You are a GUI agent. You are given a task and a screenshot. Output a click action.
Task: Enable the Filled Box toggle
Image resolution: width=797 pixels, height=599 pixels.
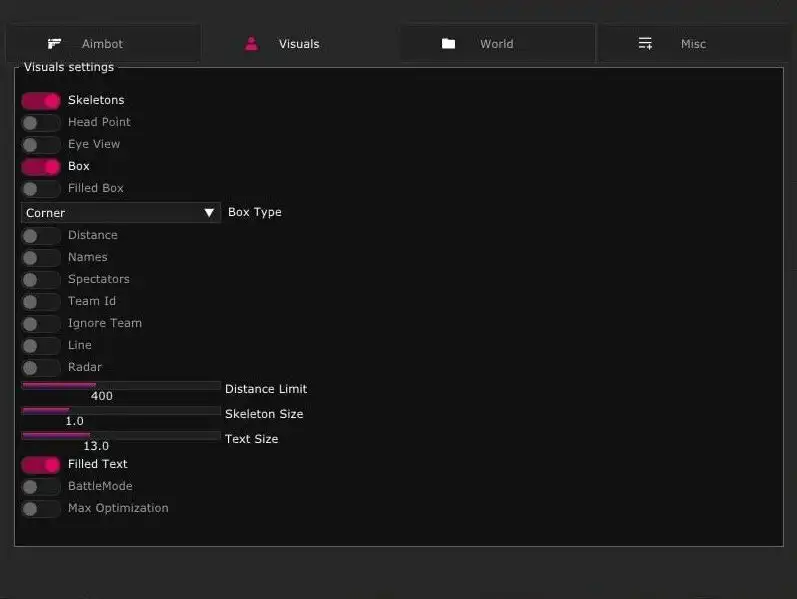click(41, 189)
